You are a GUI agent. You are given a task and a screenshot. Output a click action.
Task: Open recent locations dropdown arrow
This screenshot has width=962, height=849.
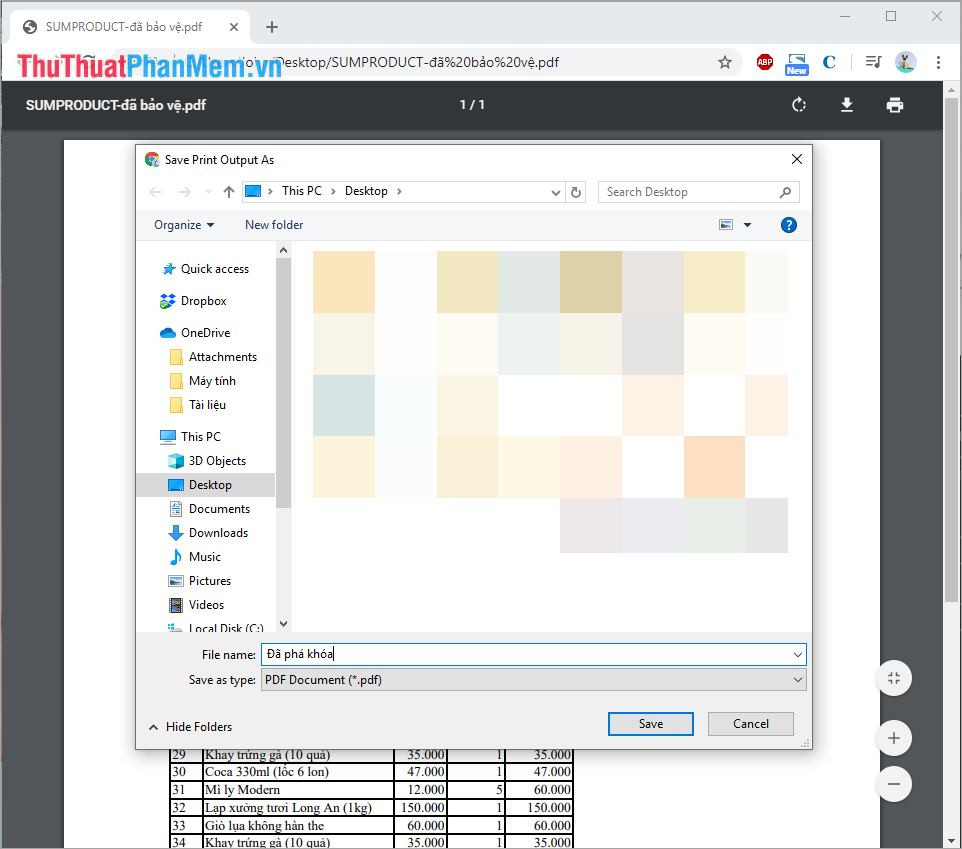click(x=208, y=192)
